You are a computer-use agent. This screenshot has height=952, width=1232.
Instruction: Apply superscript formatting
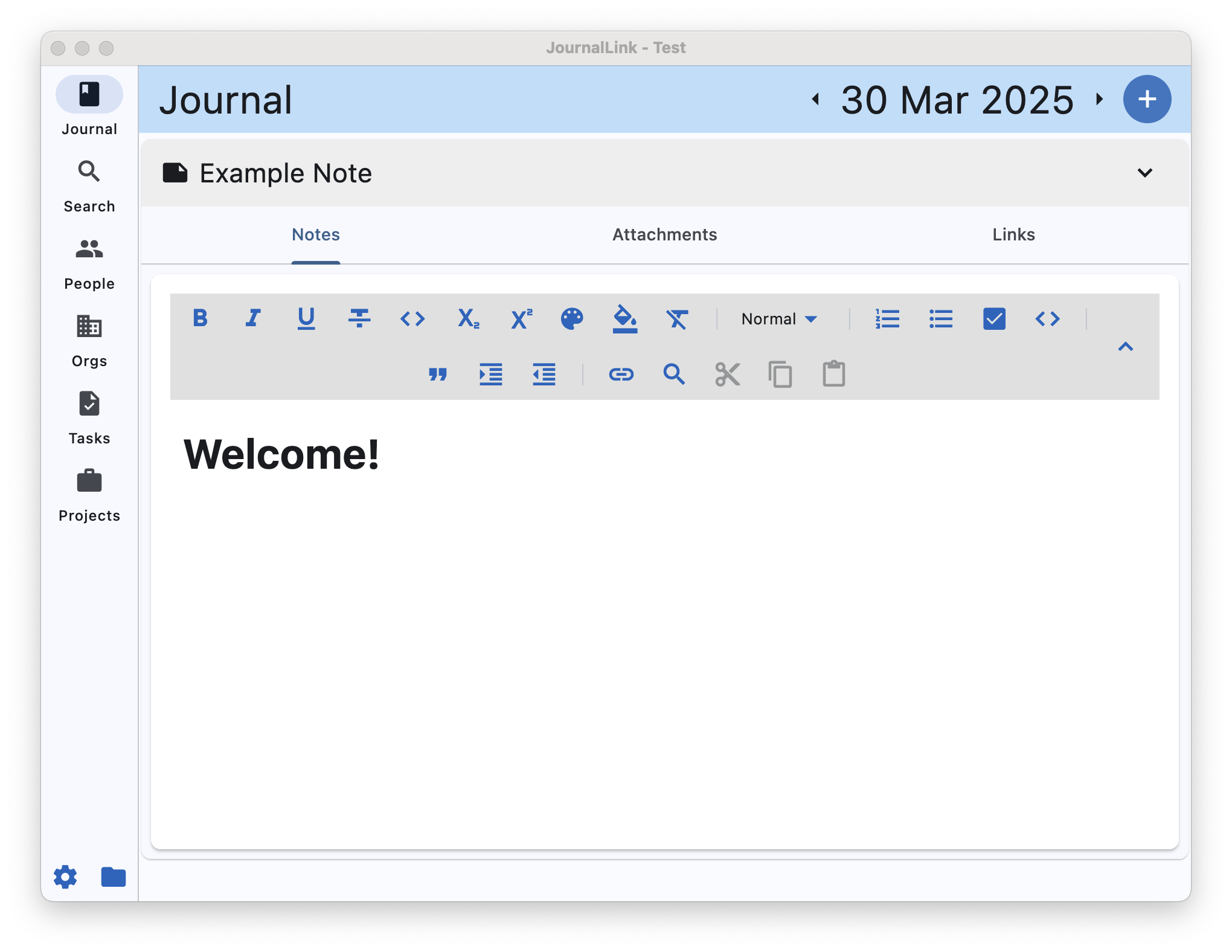(521, 318)
